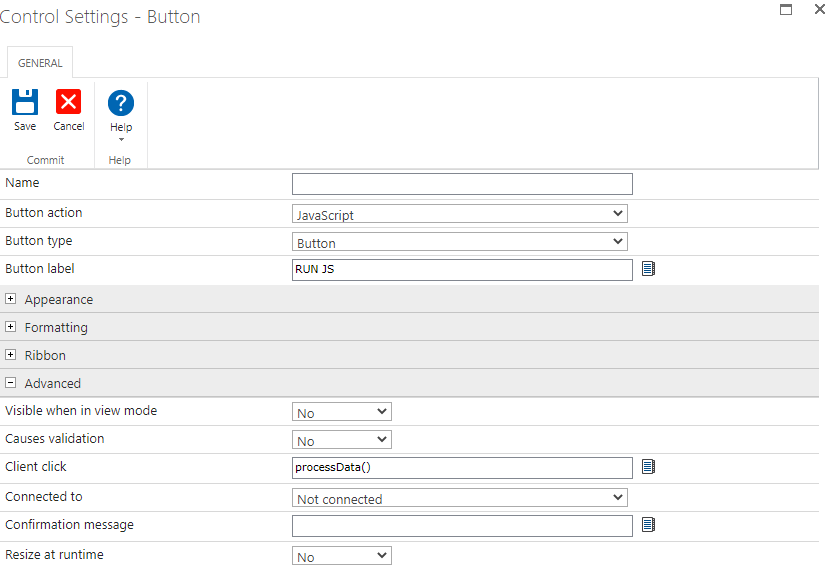Screen dimensions: 831x569
Task: Open editor icon beside Client click field
Action: [648, 467]
